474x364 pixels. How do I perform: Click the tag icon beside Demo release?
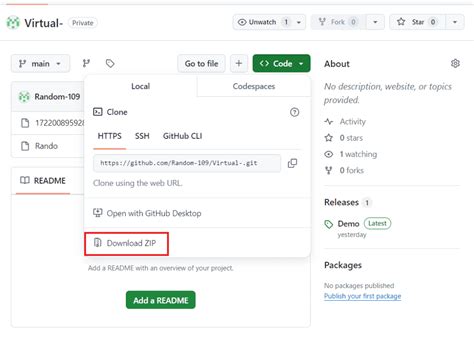pos(329,224)
